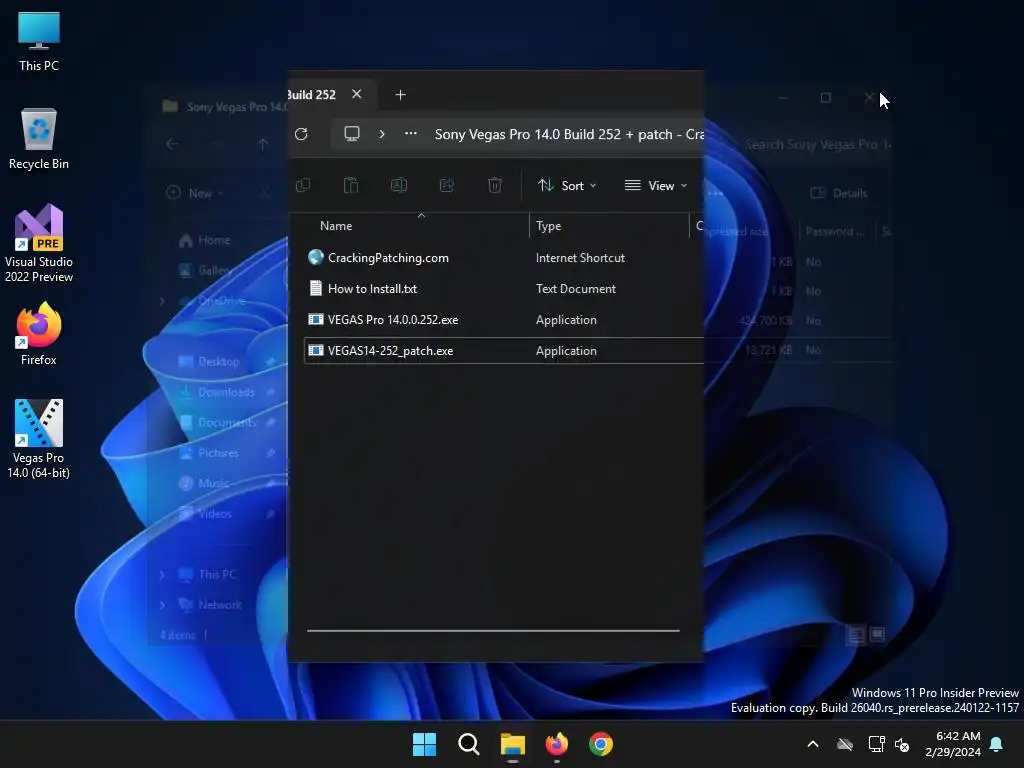
Task: Click Downloads in background window sidebar
Action: click(x=226, y=392)
